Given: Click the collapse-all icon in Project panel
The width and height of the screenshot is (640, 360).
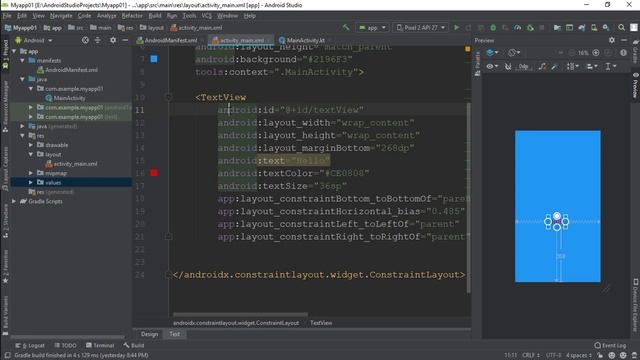Looking at the screenshot, I should click(x=98, y=40).
